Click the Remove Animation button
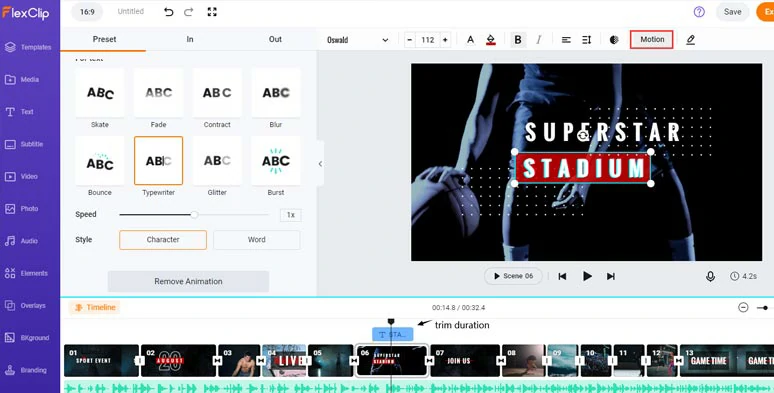Image resolution: width=774 pixels, height=393 pixels. tap(188, 281)
